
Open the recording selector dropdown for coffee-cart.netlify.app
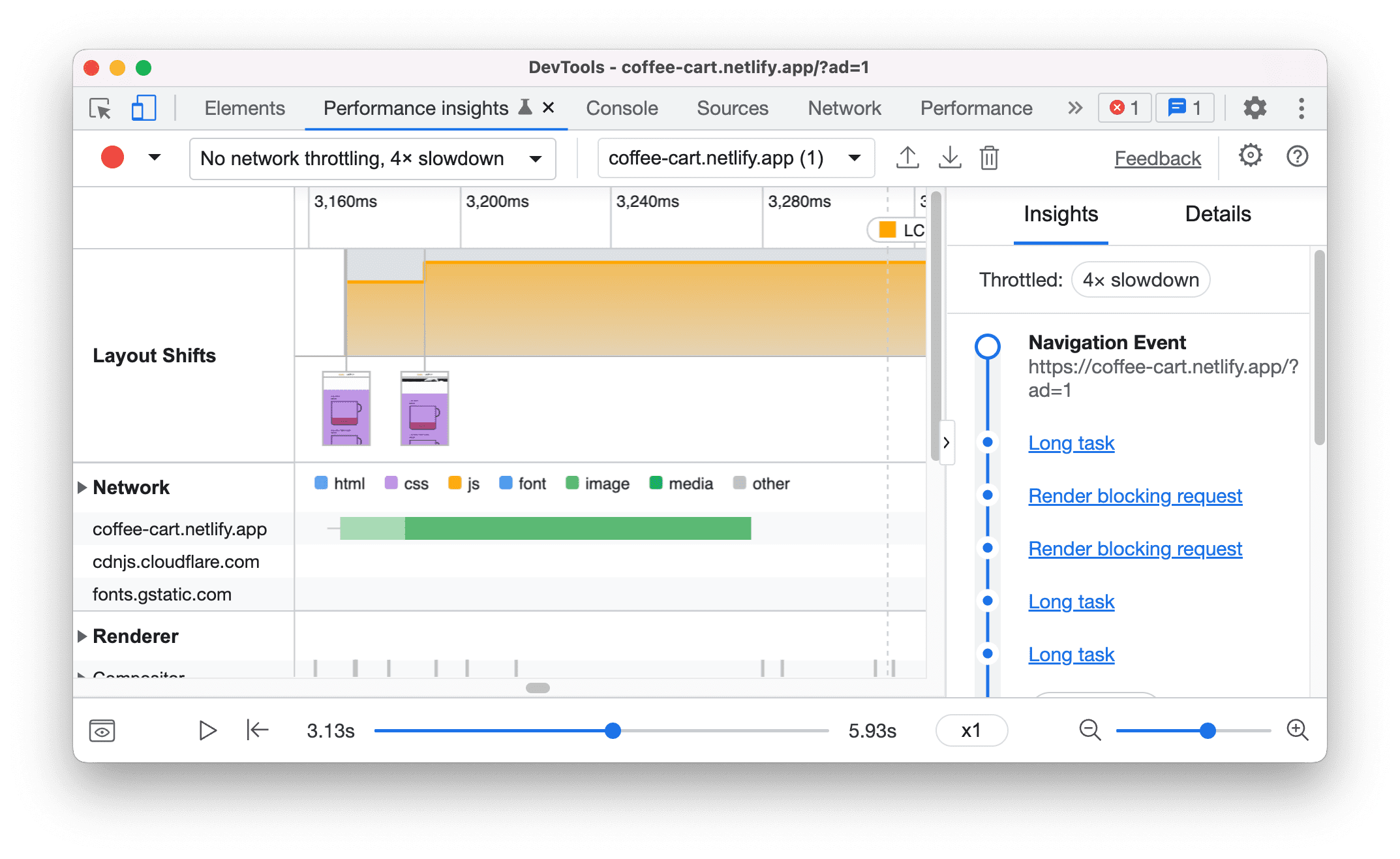(855, 157)
